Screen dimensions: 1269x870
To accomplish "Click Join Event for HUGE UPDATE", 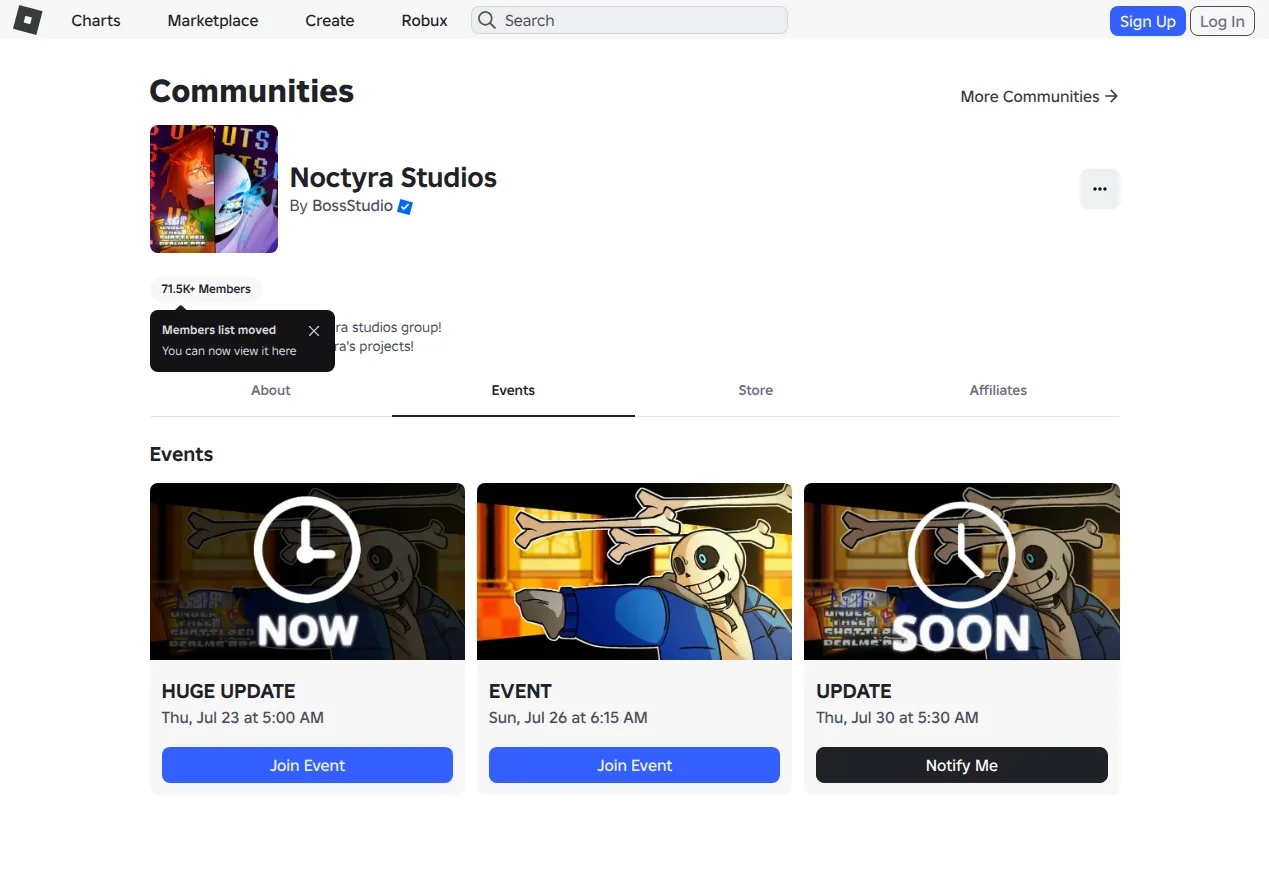I will 307,765.
